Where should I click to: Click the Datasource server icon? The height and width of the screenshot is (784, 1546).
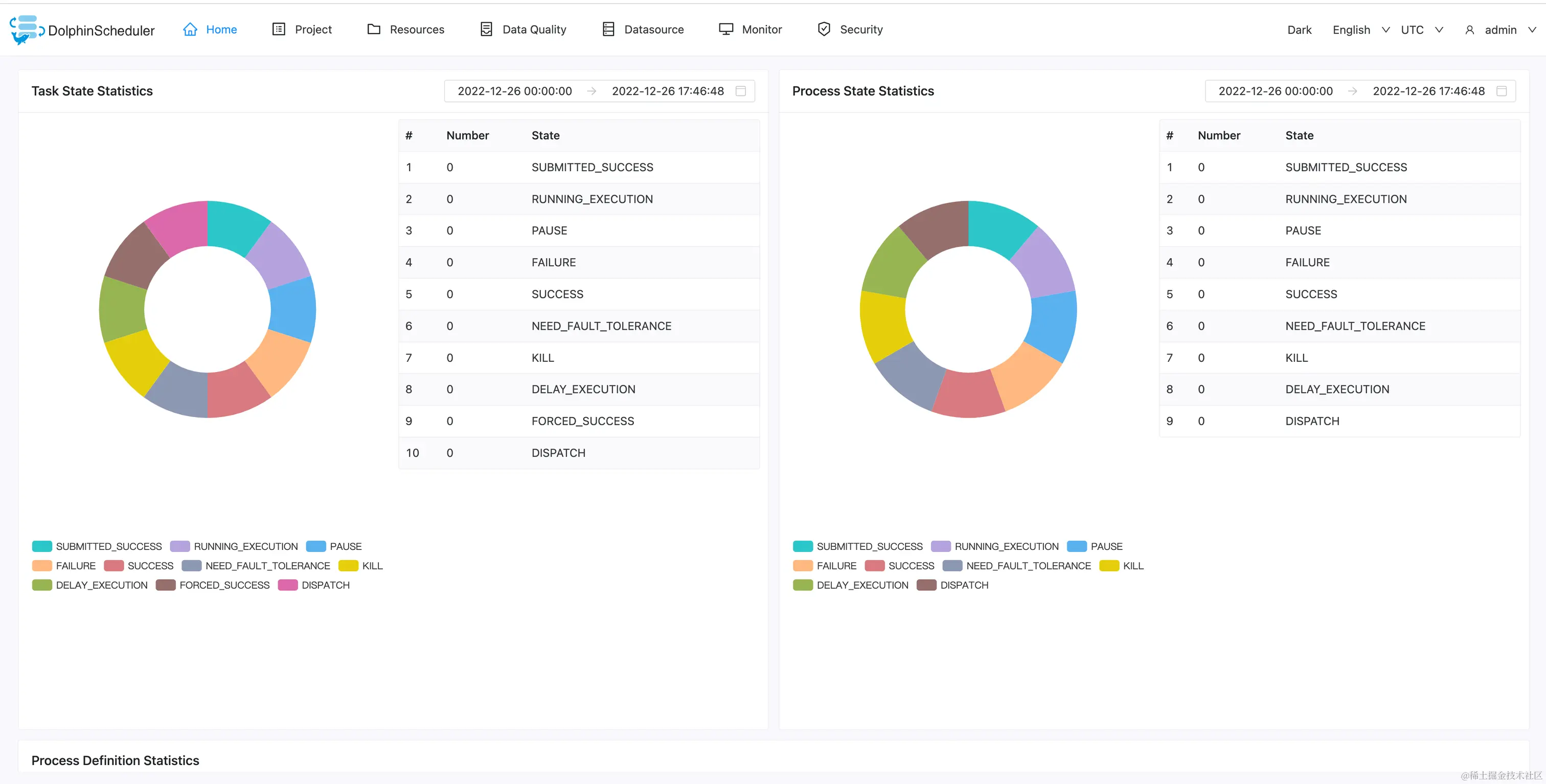click(x=608, y=30)
